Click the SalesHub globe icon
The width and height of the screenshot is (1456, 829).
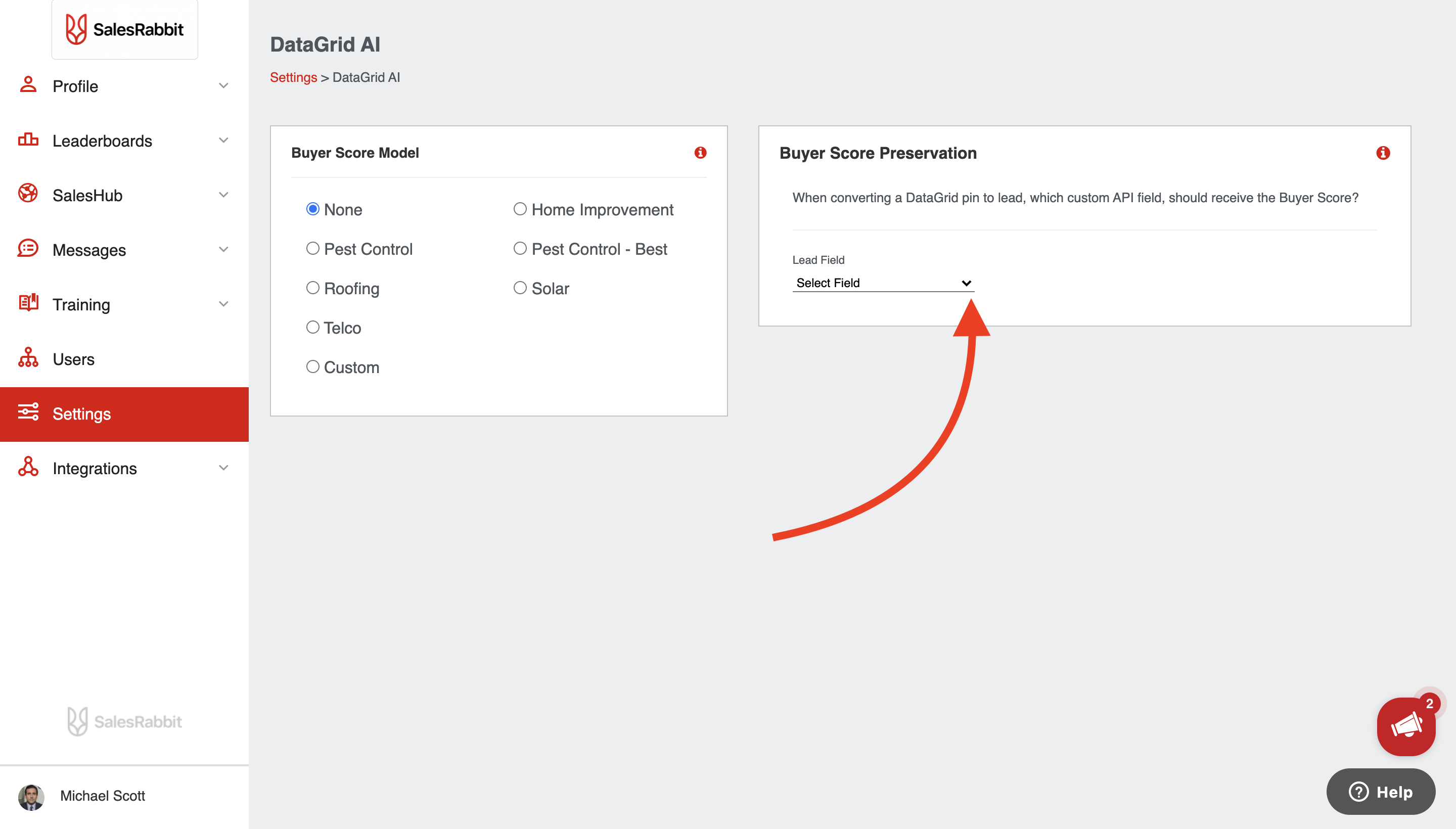(x=28, y=194)
